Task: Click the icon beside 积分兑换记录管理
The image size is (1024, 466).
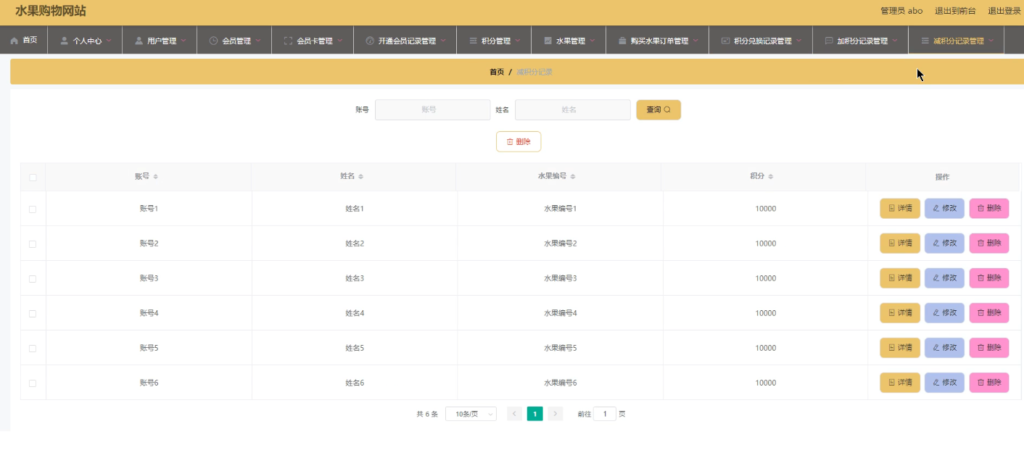Action: pos(725,40)
